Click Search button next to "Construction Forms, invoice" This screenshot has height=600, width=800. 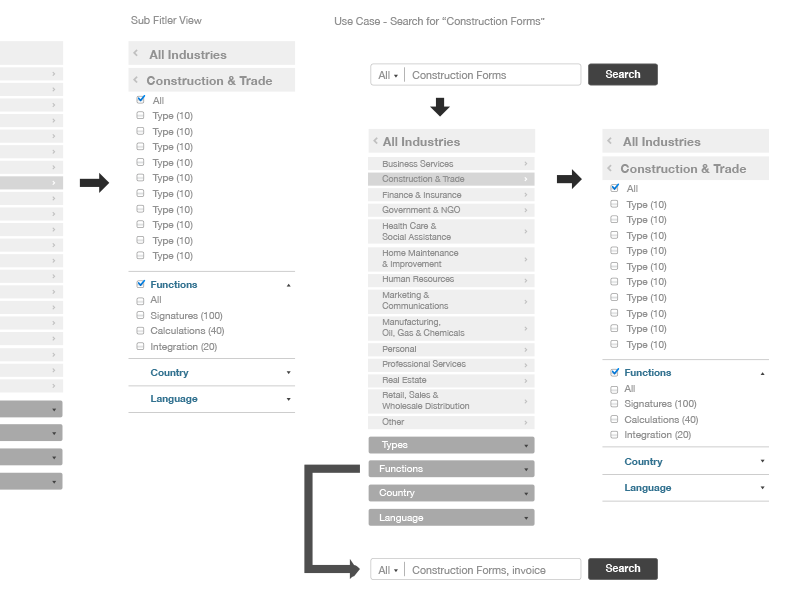[622, 569]
